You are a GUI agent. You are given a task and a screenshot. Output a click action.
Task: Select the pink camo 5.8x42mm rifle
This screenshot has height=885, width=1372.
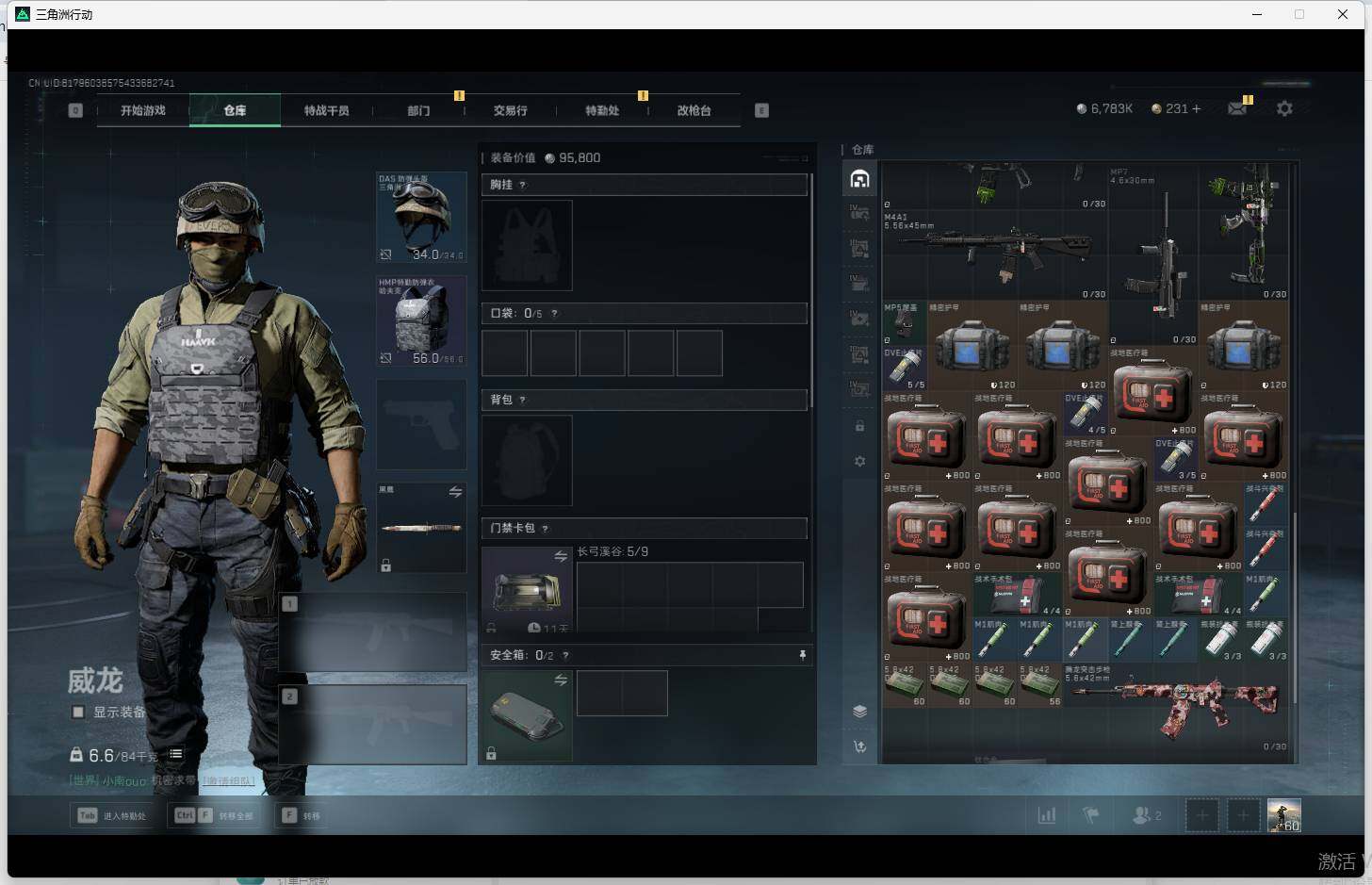[x=1176, y=707]
